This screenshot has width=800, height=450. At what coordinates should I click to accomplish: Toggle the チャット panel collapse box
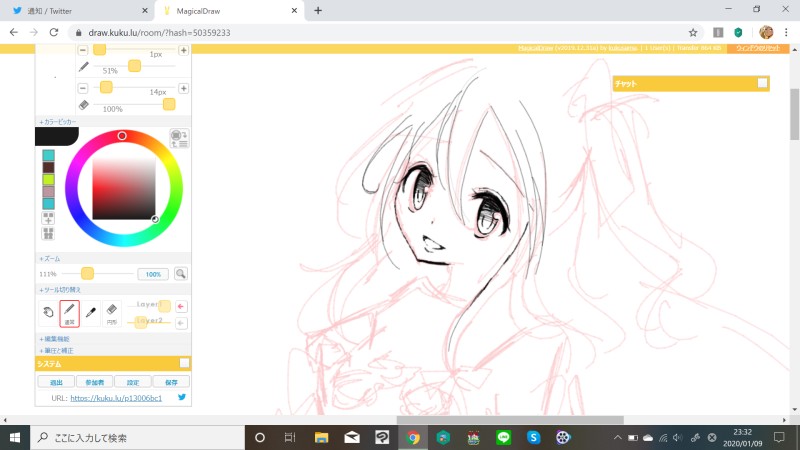(x=762, y=83)
